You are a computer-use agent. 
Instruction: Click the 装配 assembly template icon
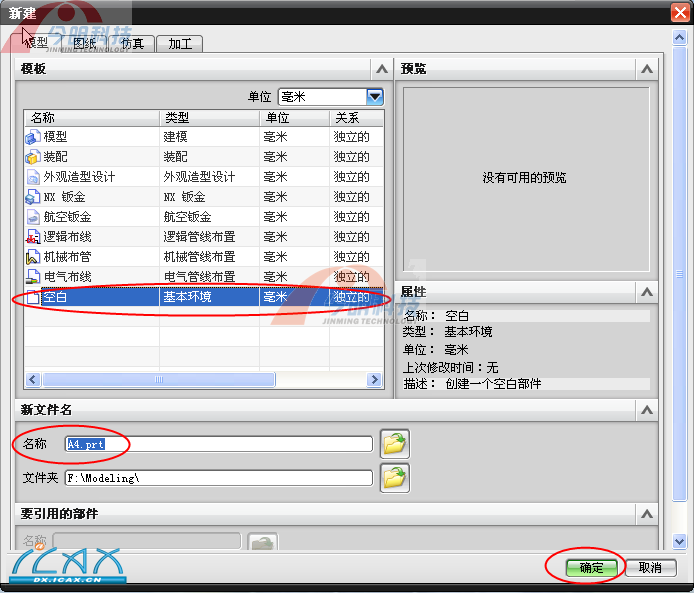click(33, 157)
